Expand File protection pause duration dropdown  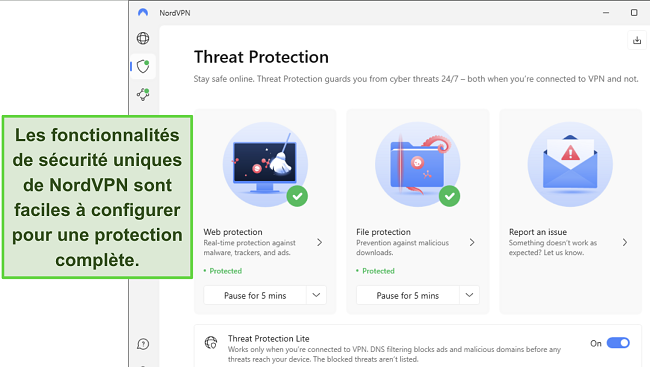point(469,295)
